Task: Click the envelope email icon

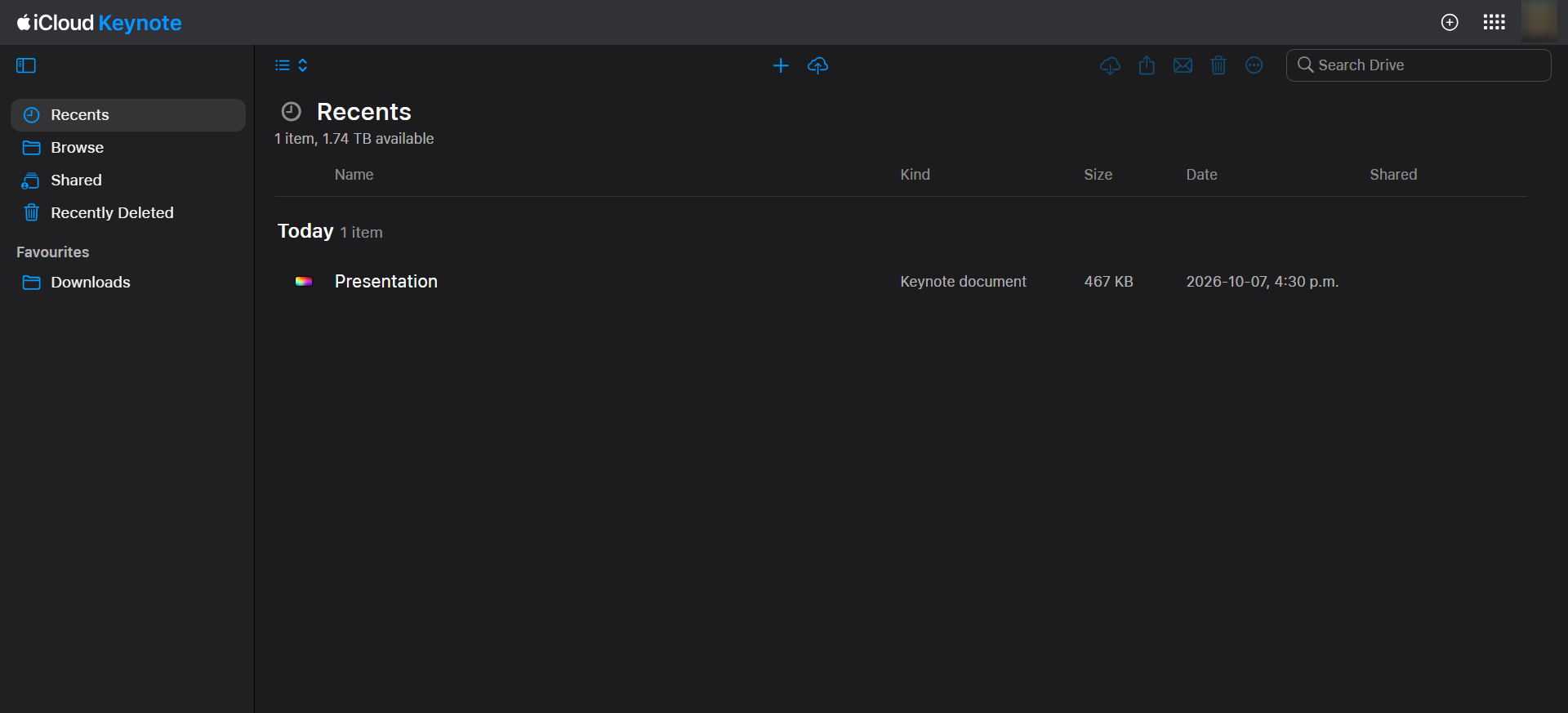Action: click(x=1183, y=65)
